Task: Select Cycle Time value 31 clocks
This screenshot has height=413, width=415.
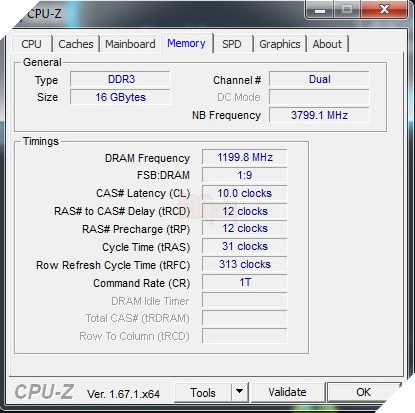Action: (x=244, y=246)
